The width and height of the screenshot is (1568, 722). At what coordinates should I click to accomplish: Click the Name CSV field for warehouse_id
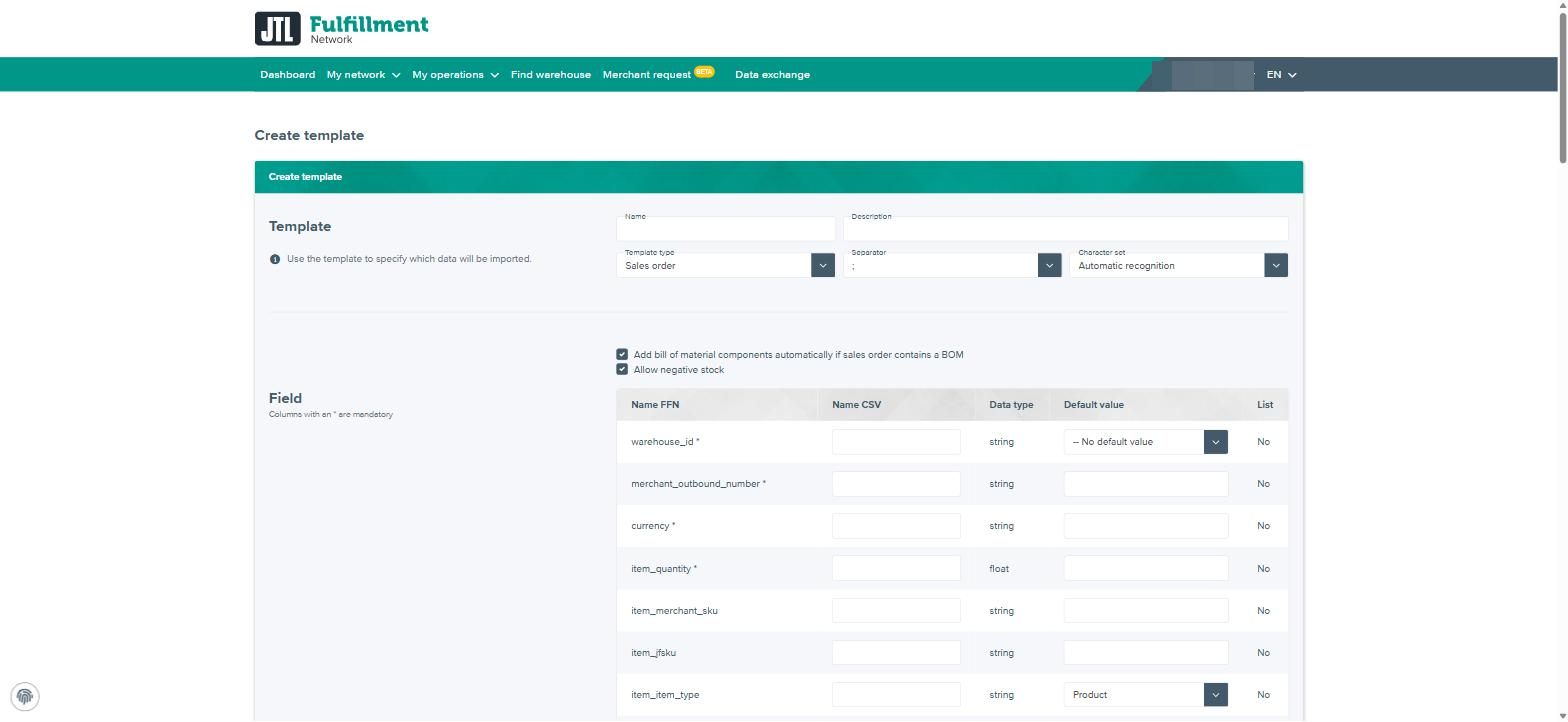point(896,442)
